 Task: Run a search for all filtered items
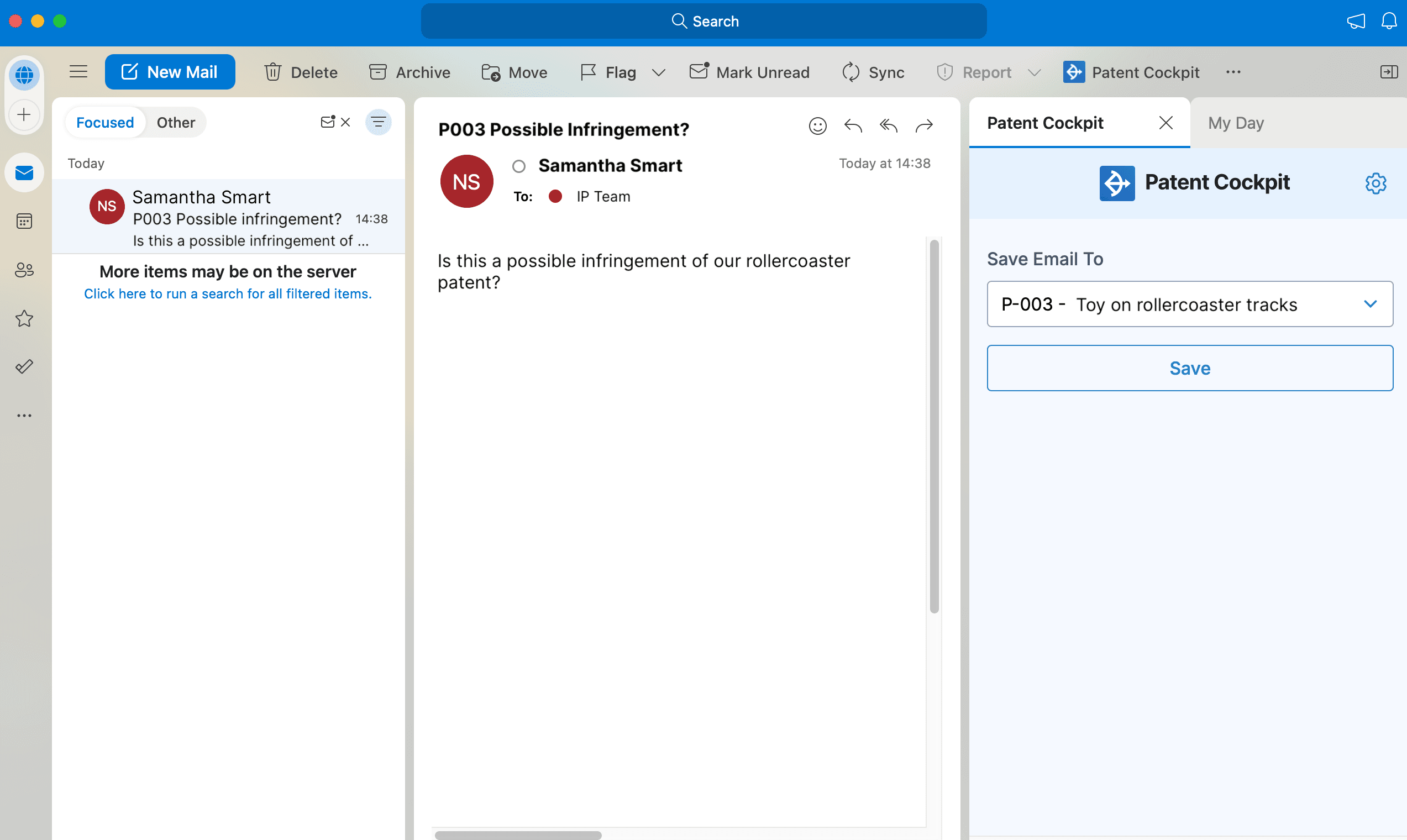coord(228,293)
